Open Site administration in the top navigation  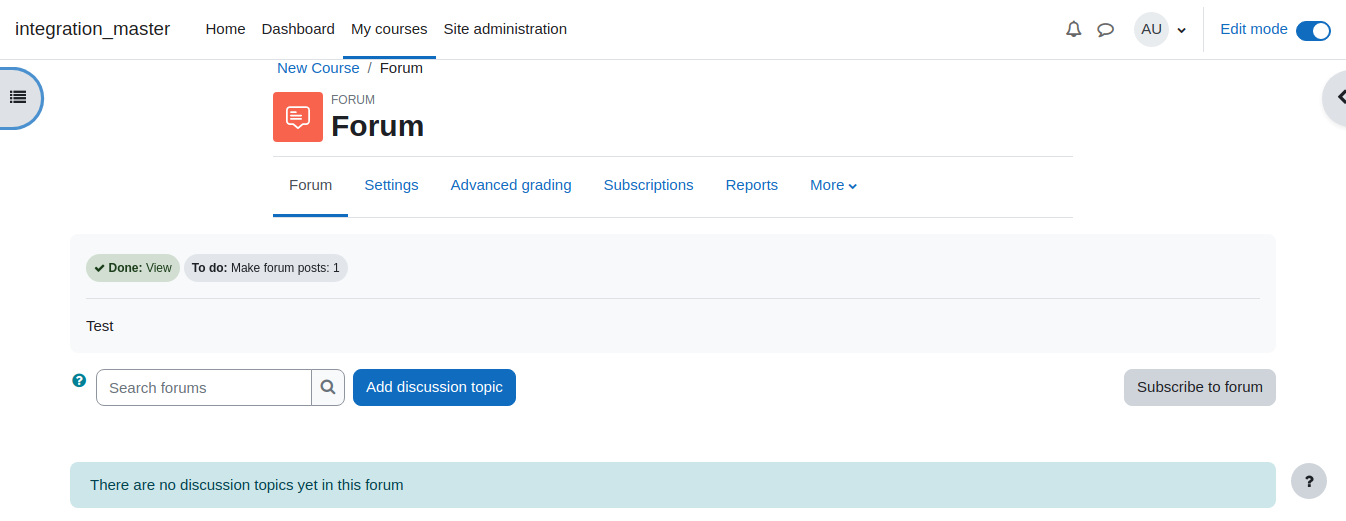(505, 29)
